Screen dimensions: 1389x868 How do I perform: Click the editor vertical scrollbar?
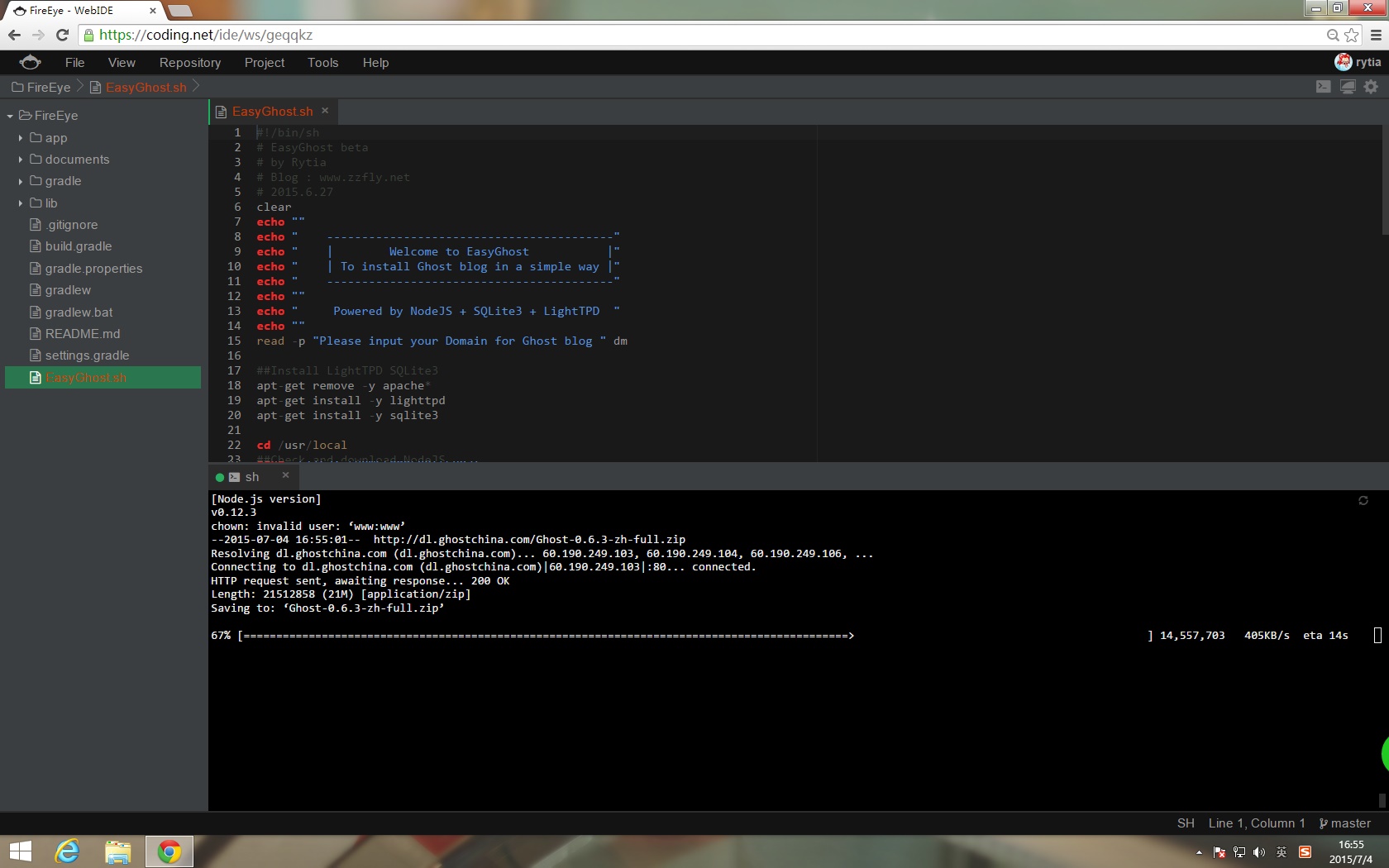tap(1385, 180)
